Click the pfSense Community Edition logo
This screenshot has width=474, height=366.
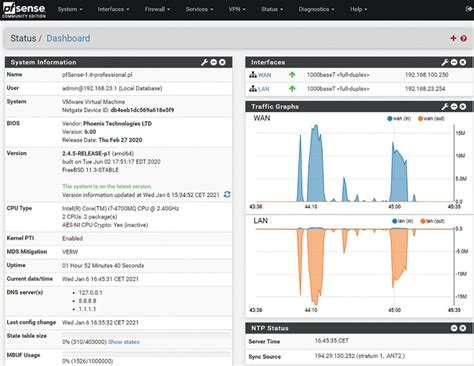coord(24,10)
